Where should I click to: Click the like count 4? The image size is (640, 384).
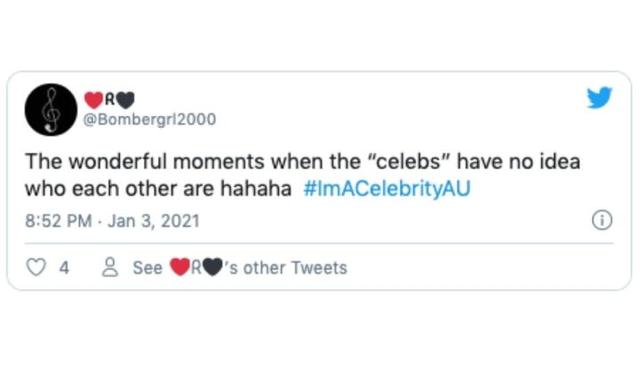tap(64, 268)
